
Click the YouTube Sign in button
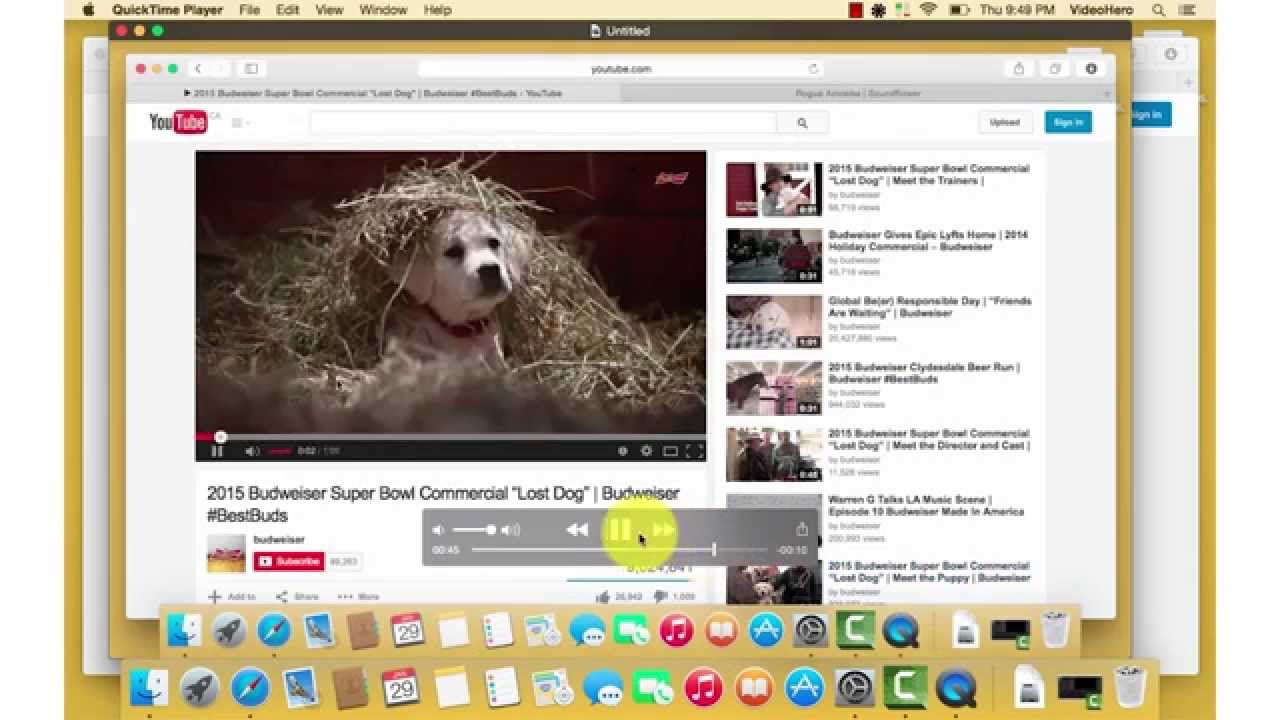(1068, 122)
